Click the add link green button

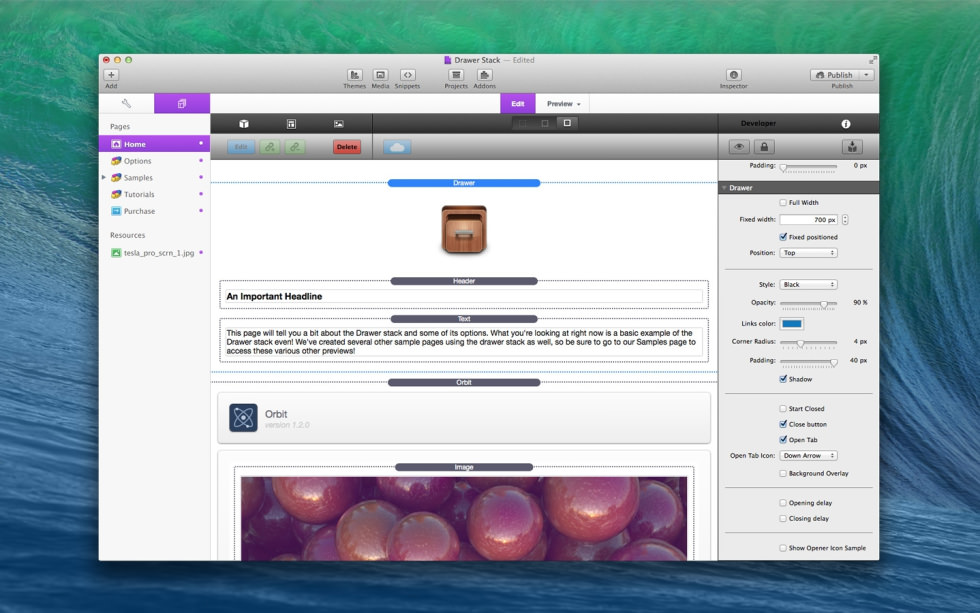[x=269, y=147]
